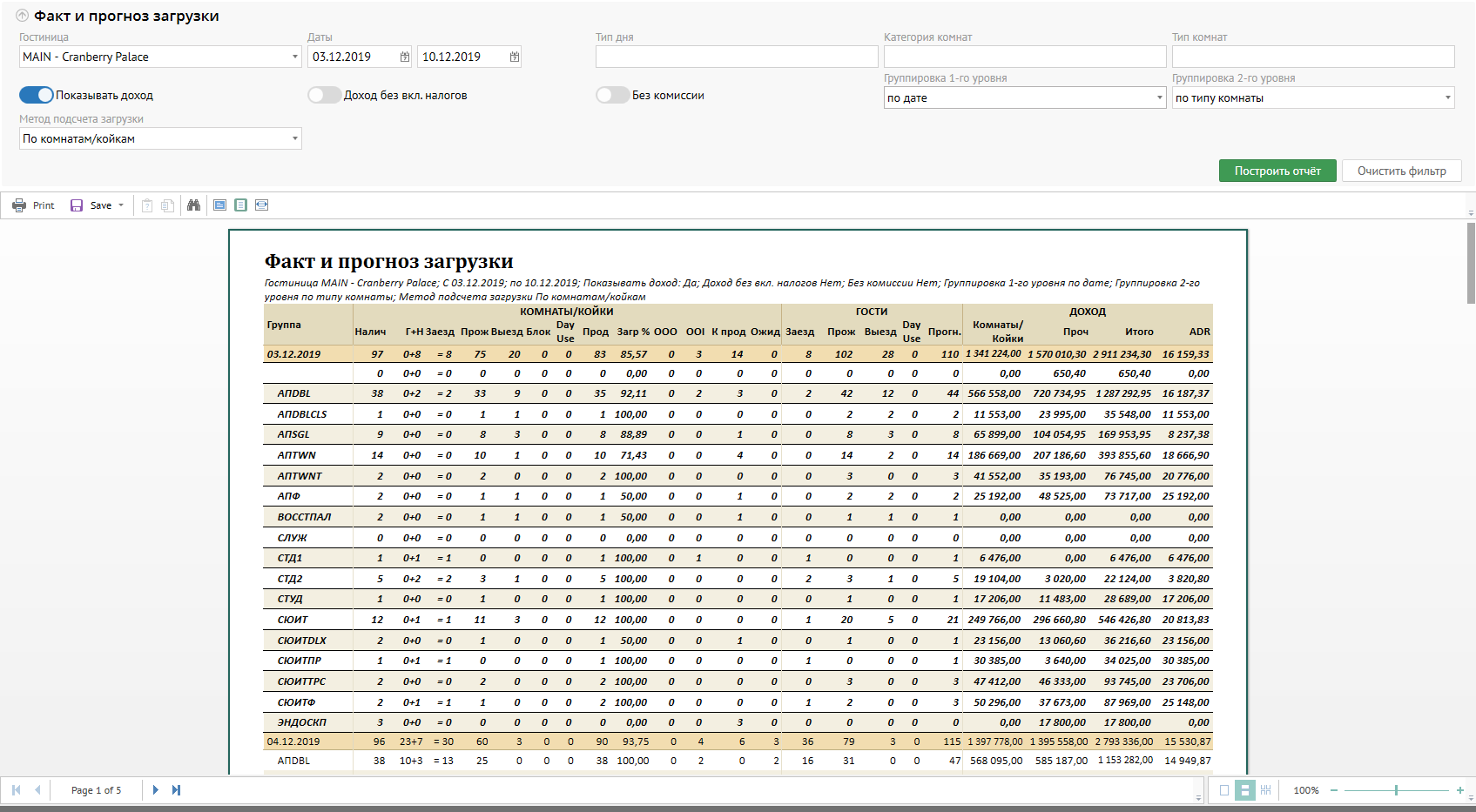Open calendar for start date 03.12.2019
Viewport: 1476px width, 812px height.
pos(405,57)
